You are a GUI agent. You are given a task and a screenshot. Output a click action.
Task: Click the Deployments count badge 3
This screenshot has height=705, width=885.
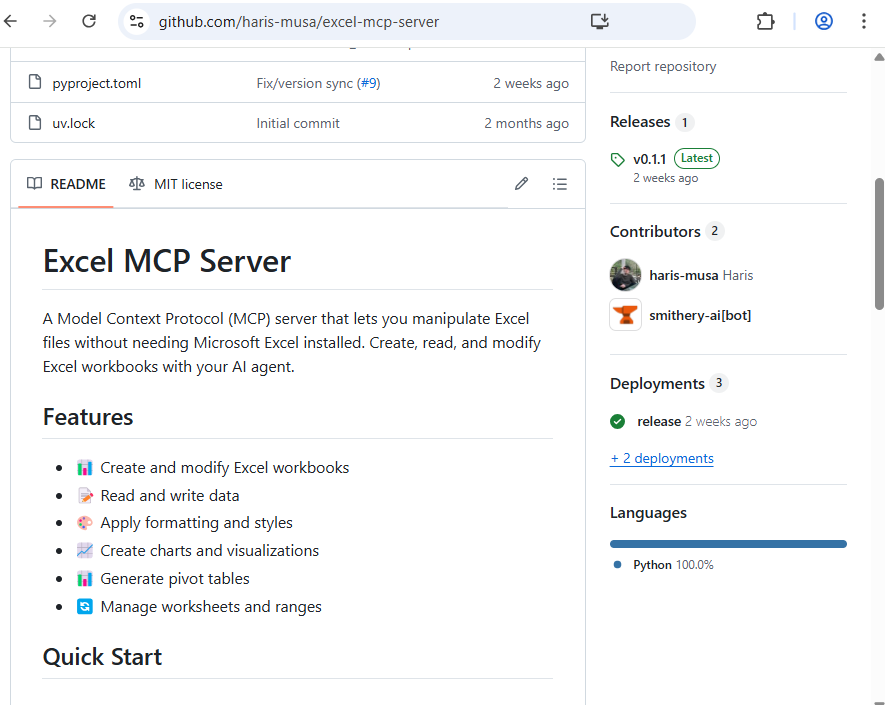coord(718,383)
